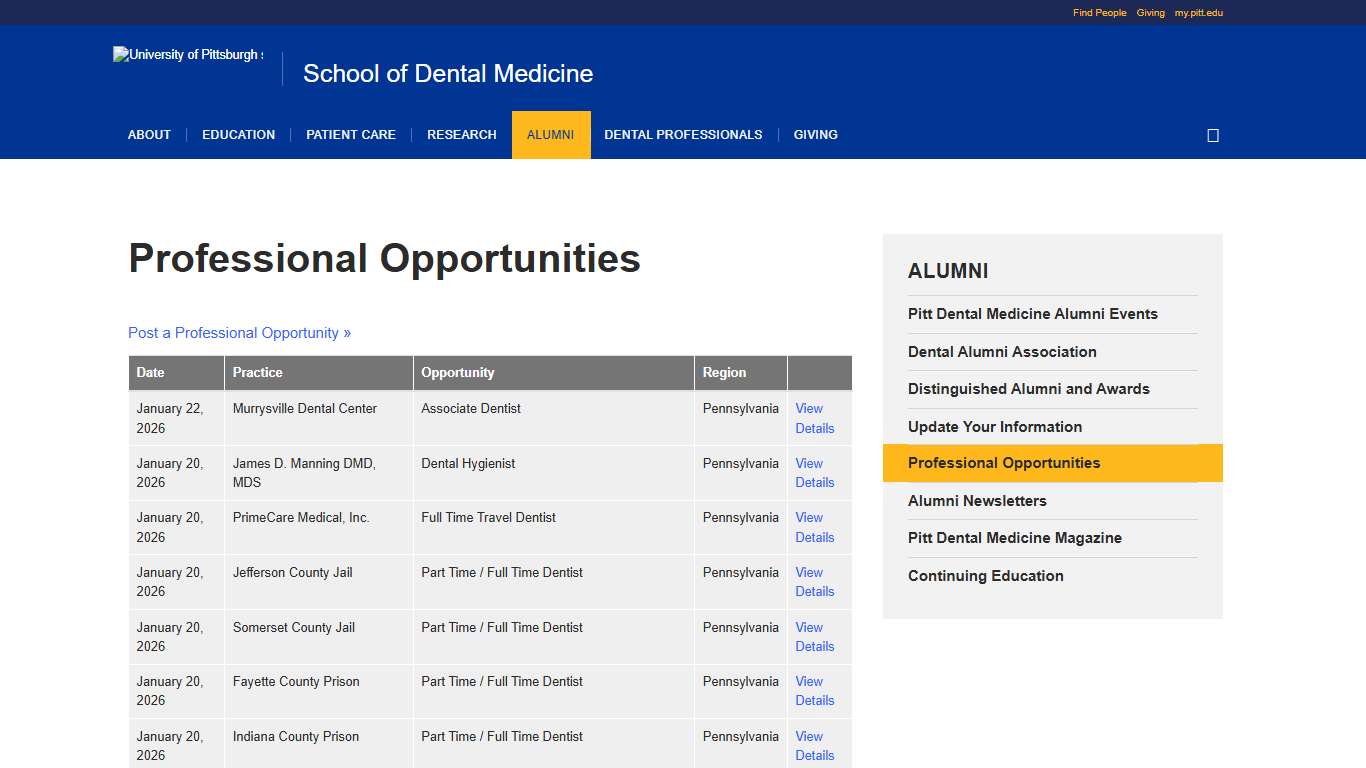Visit my.pitt.edu from the top bar

pyautogui.click(x=1197, y=12)
